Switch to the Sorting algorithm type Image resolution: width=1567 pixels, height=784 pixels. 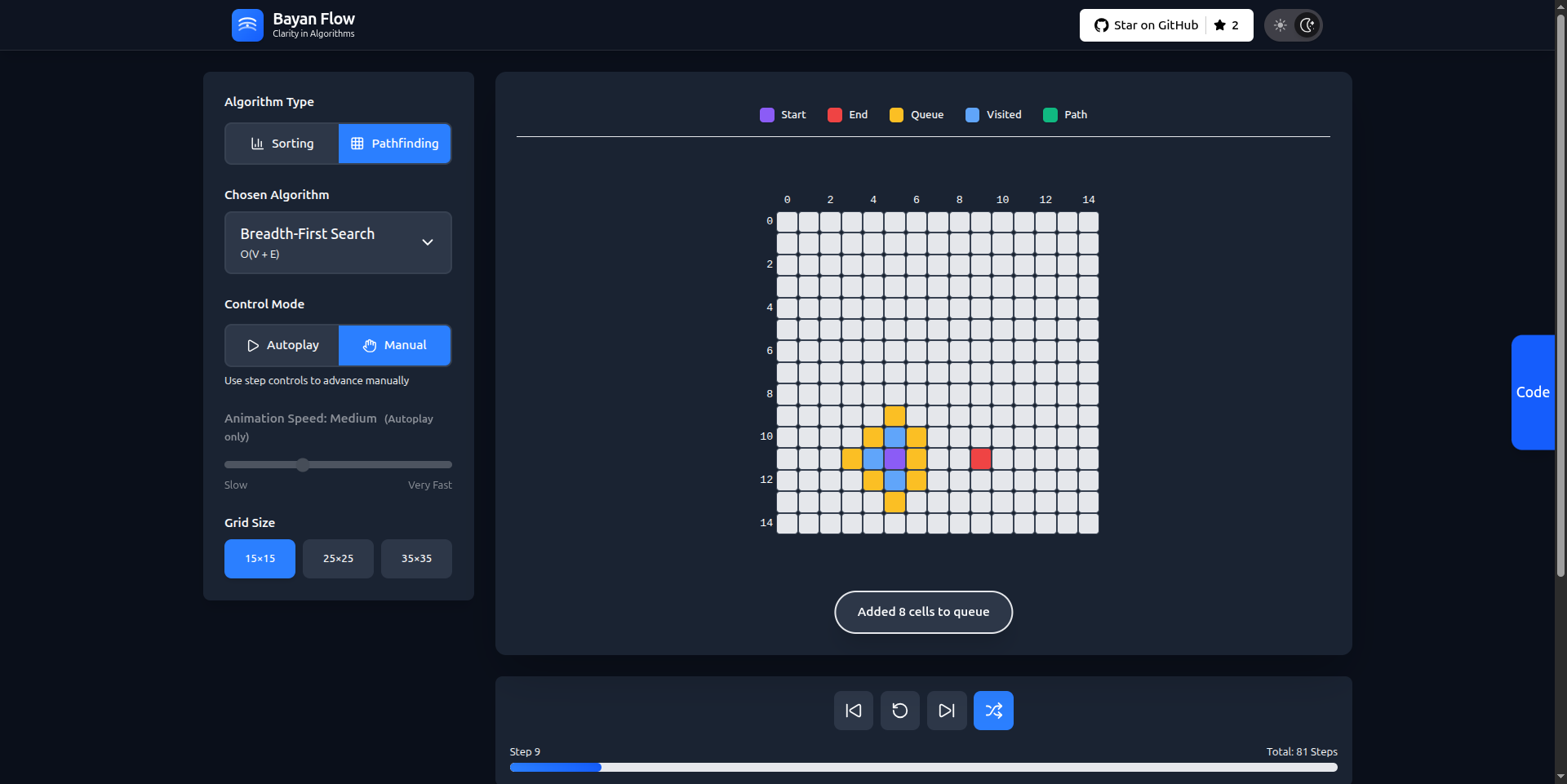click(x=281, y=144)
